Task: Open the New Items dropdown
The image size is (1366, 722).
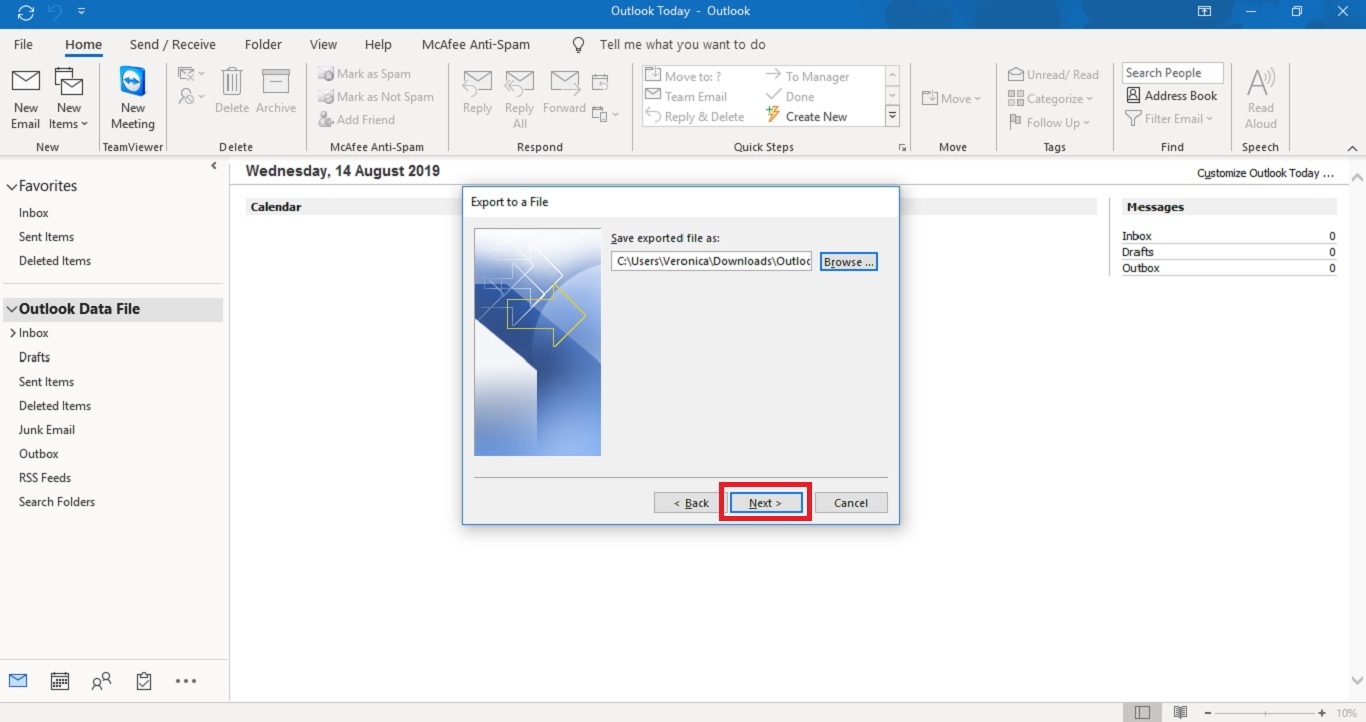Action: [x=68, y=99]
